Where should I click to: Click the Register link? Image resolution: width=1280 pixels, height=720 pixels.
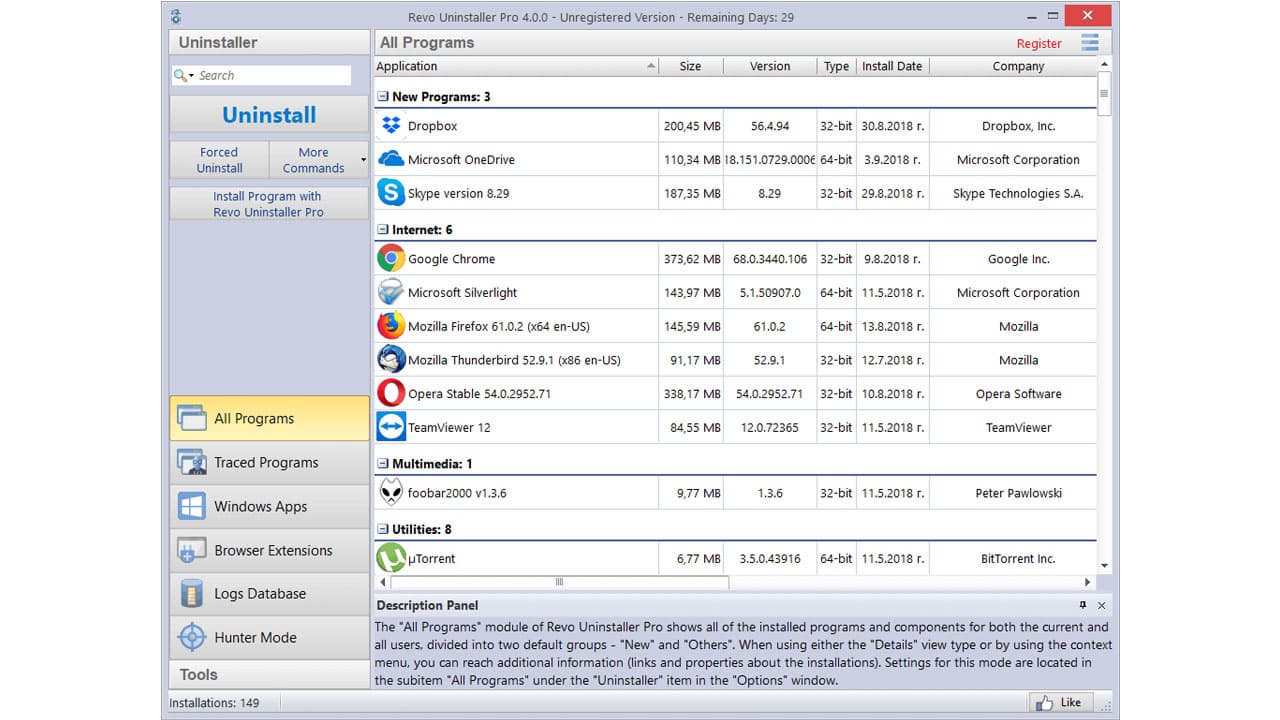pos(1039,43)
